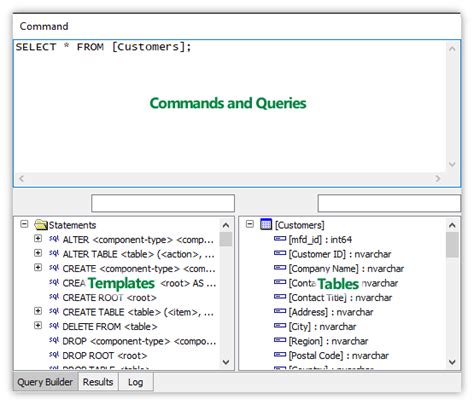Select 'CREATE ROOT <root>' template text

[109, 297]
